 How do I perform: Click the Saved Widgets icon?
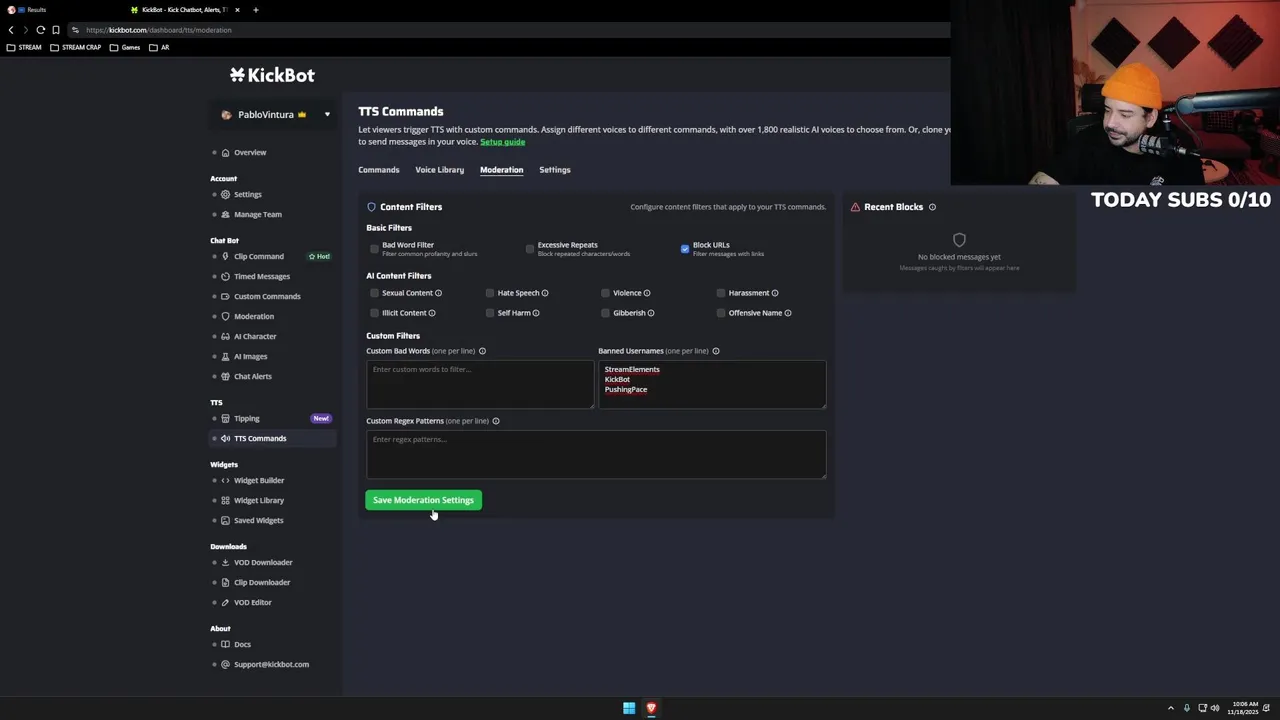click(x=225, y=521)
